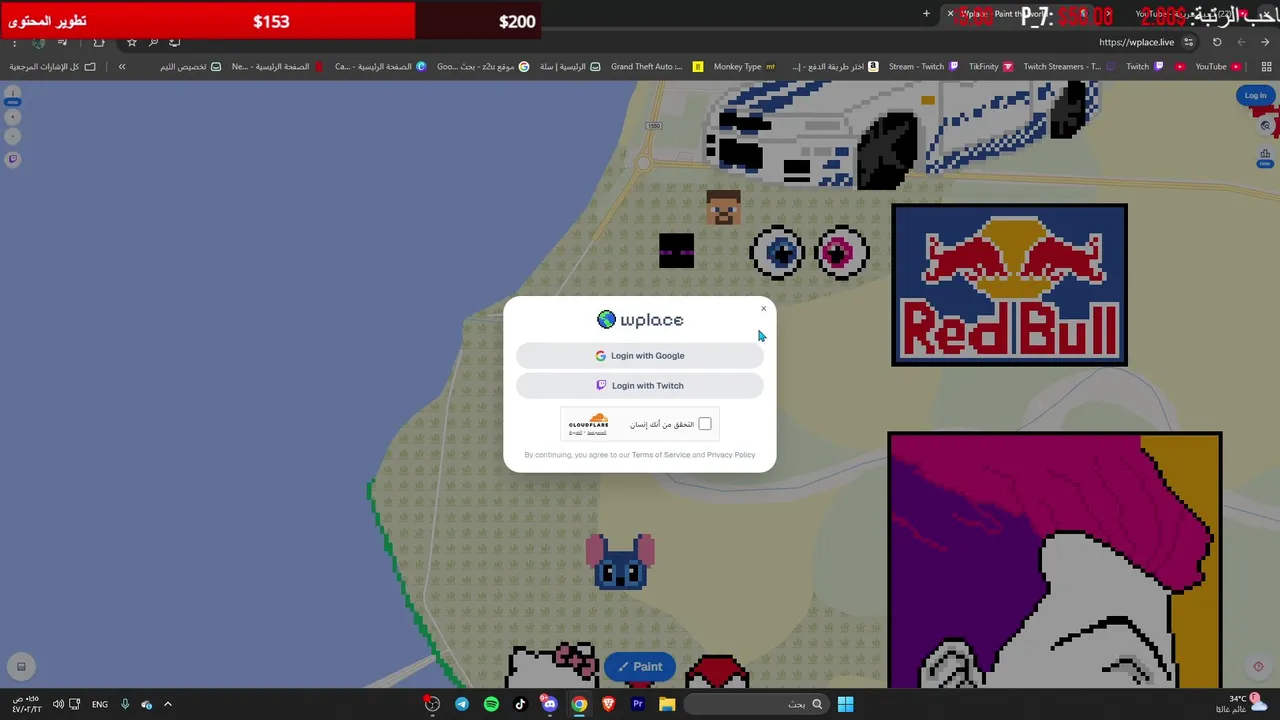The width and height of the screenshot is (1280, 720).
Task: Open the TikFinity bookmark
Action: pyautogui.click(x=991, y=67)
